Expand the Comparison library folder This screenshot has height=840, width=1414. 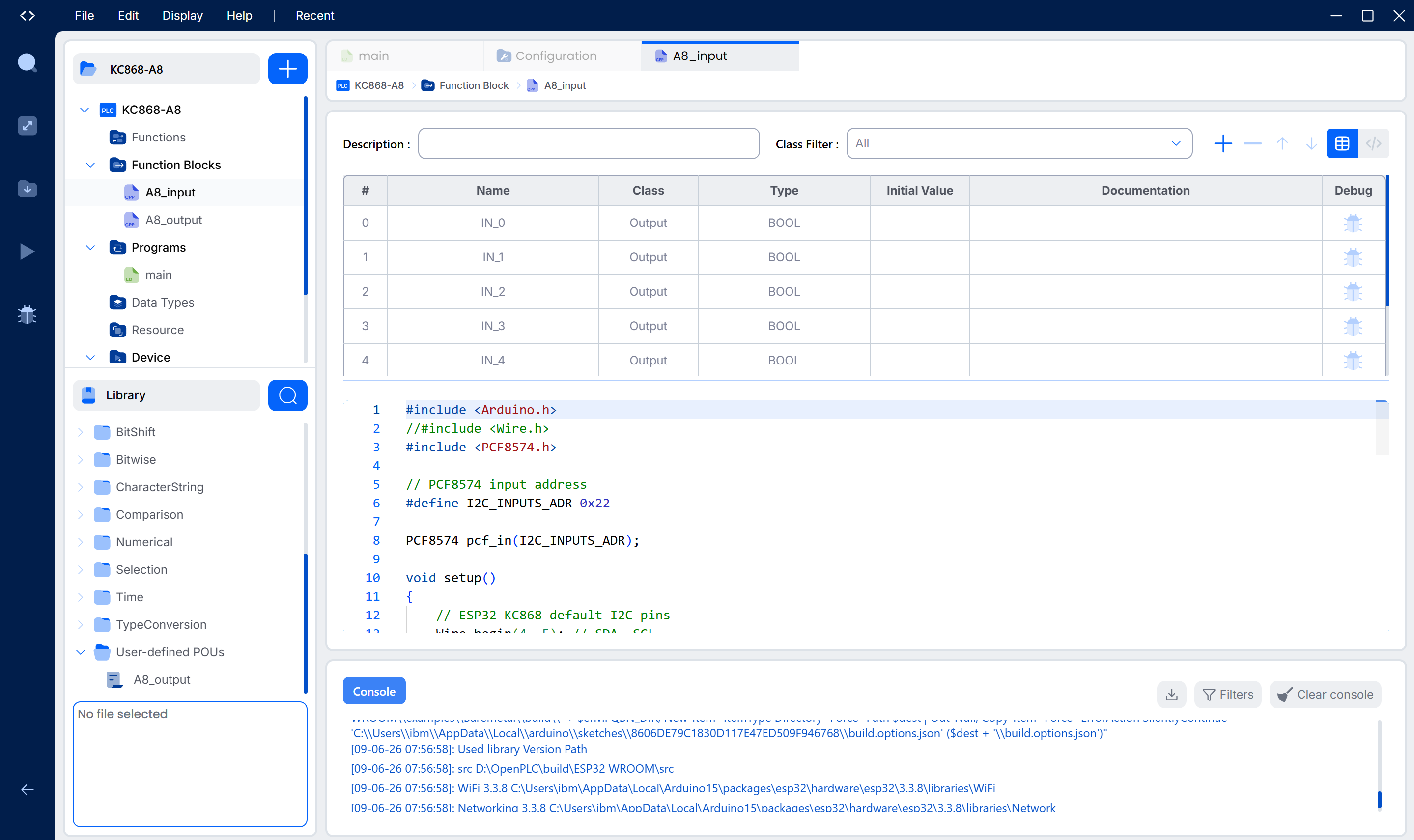(x=81, y=514)
